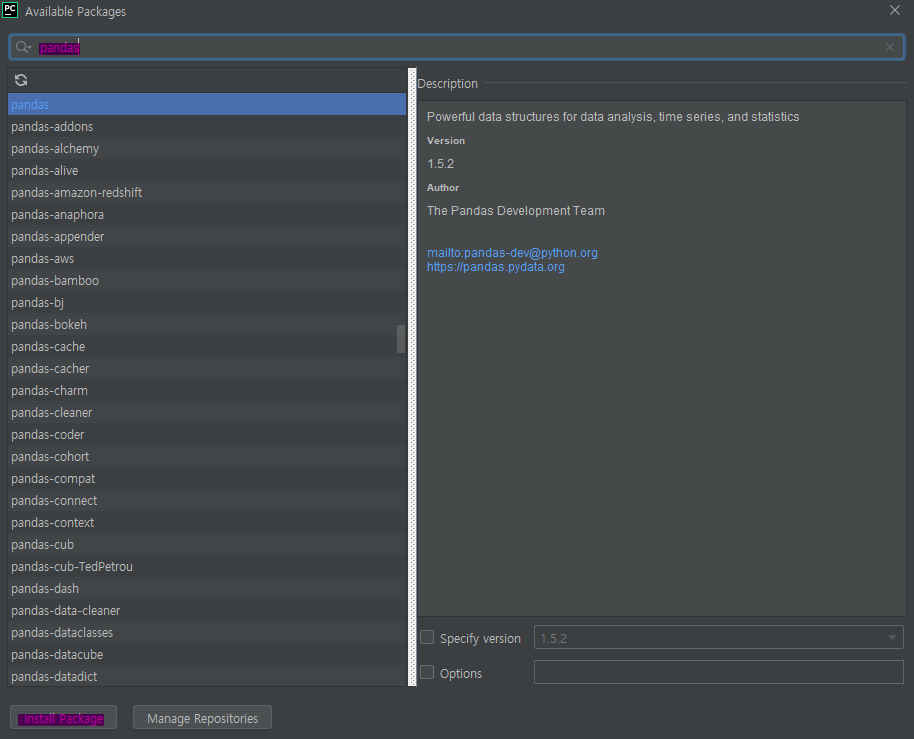Select pandas-datacube package

[207, 654]
